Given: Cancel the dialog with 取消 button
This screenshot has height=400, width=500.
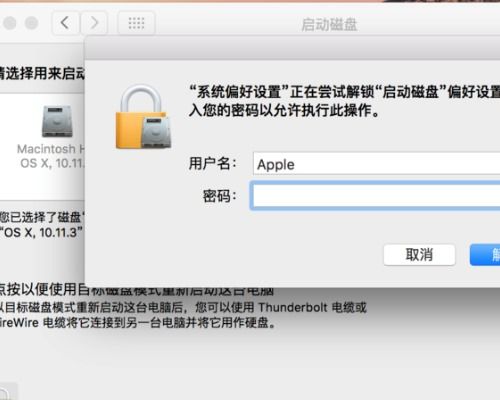Looking at the screenshot, I should (419, 255).
